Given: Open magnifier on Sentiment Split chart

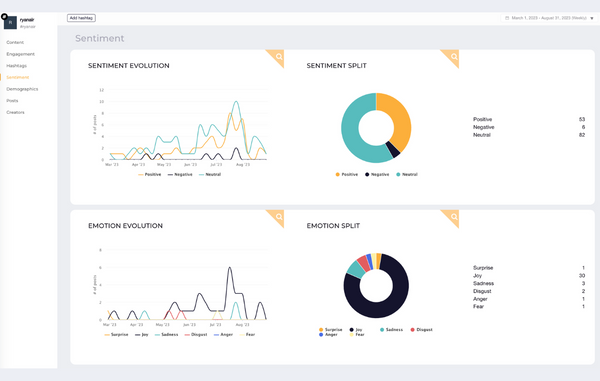Looking at the screenshot, I should click(x=454, y=57).
